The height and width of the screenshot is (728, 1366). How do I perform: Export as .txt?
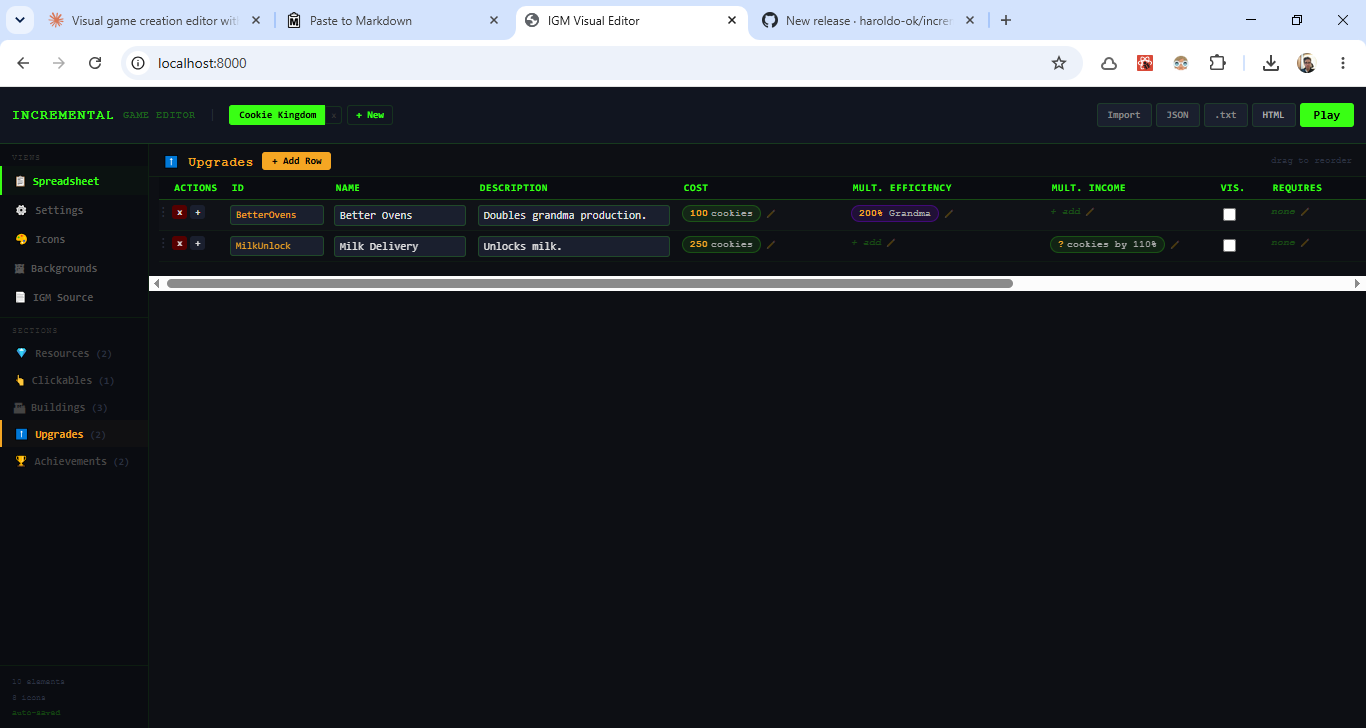pyautogui.click(x=1225, y=115)
